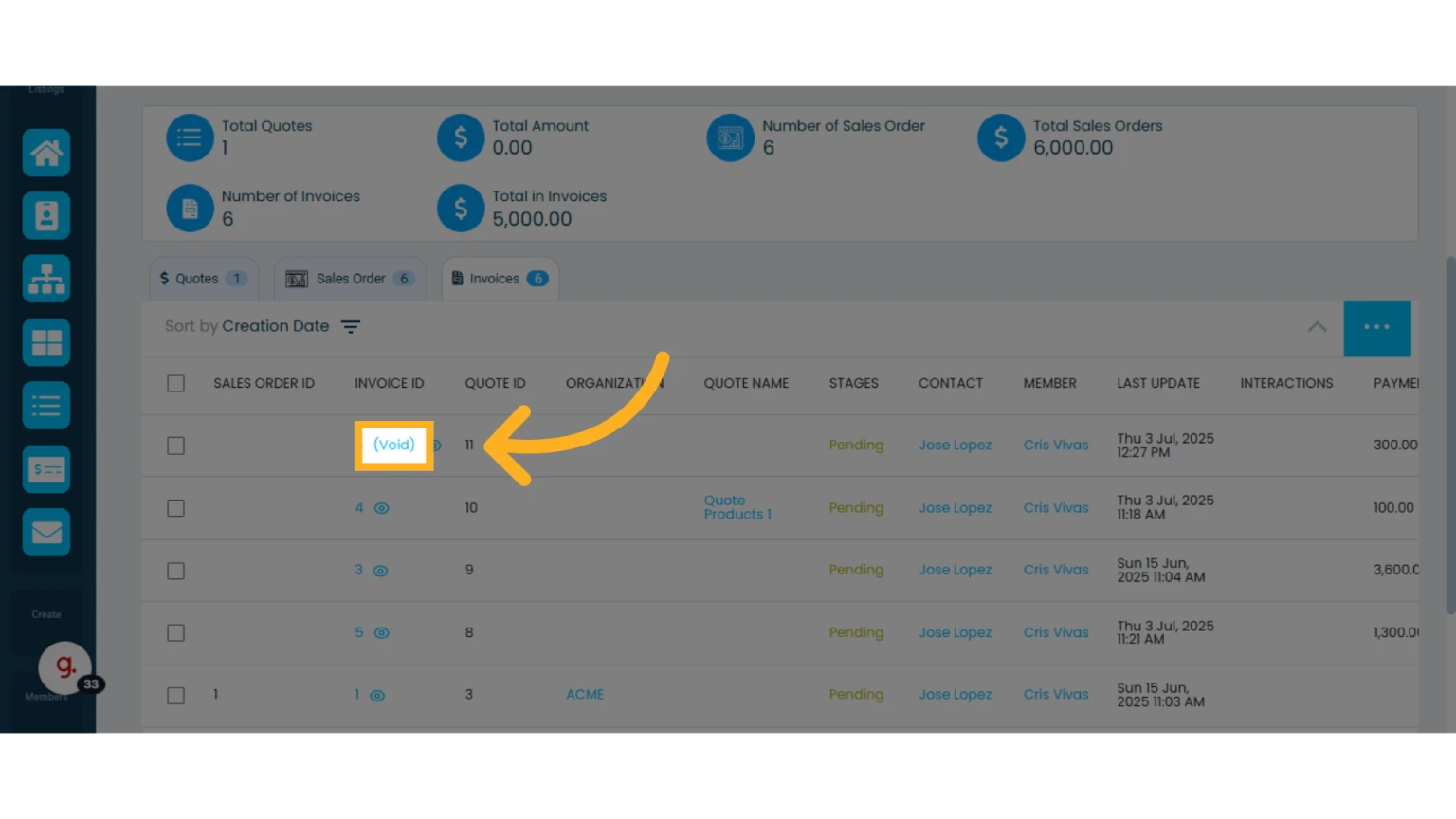Sort by MEMBER column header

pos(1050,383)
